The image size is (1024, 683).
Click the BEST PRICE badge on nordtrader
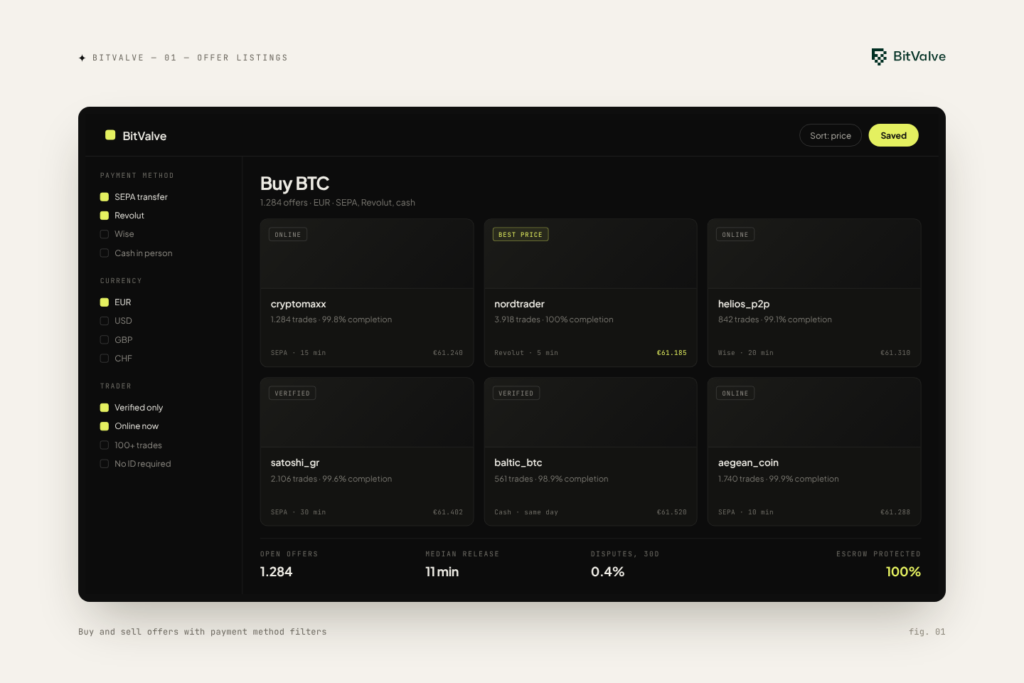520,234
